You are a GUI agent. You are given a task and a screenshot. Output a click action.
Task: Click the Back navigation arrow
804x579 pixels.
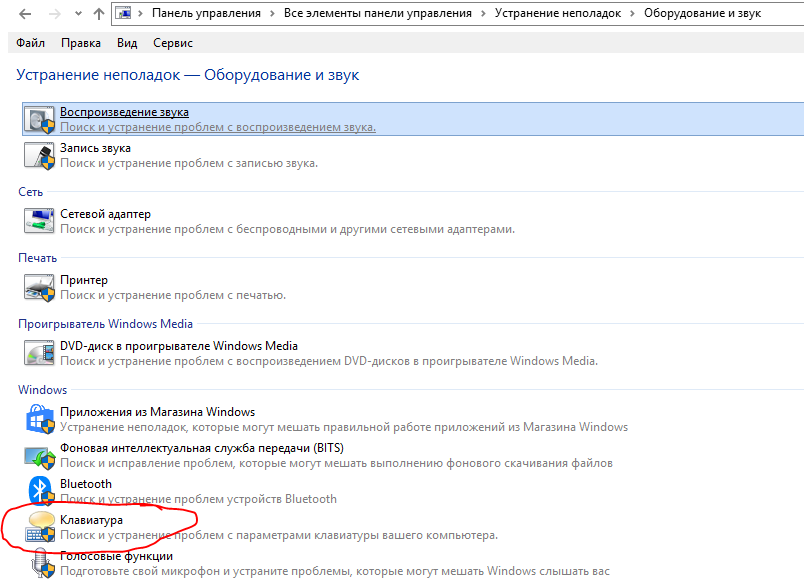(25, 14)
